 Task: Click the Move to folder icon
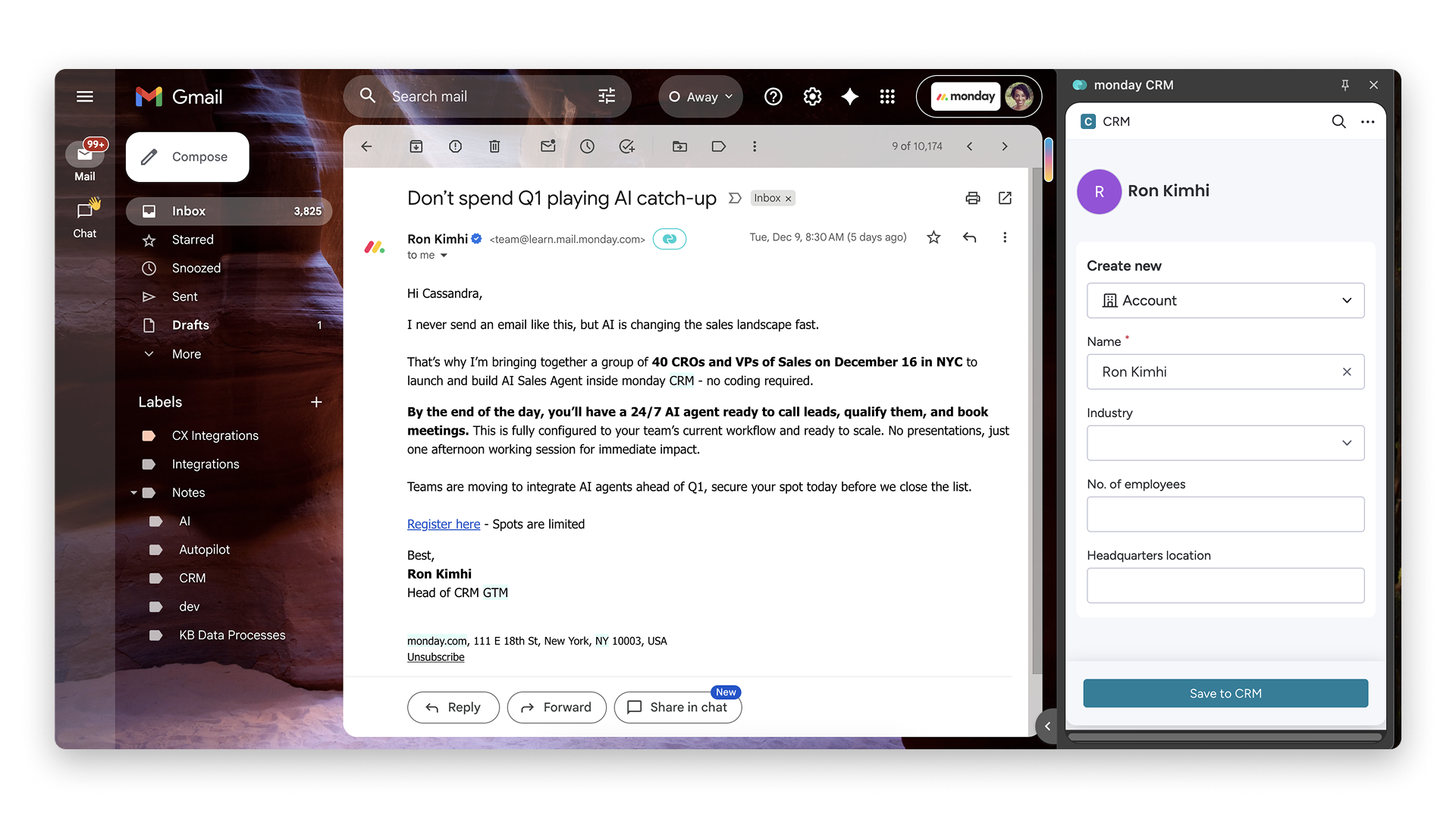pos(679,146)
